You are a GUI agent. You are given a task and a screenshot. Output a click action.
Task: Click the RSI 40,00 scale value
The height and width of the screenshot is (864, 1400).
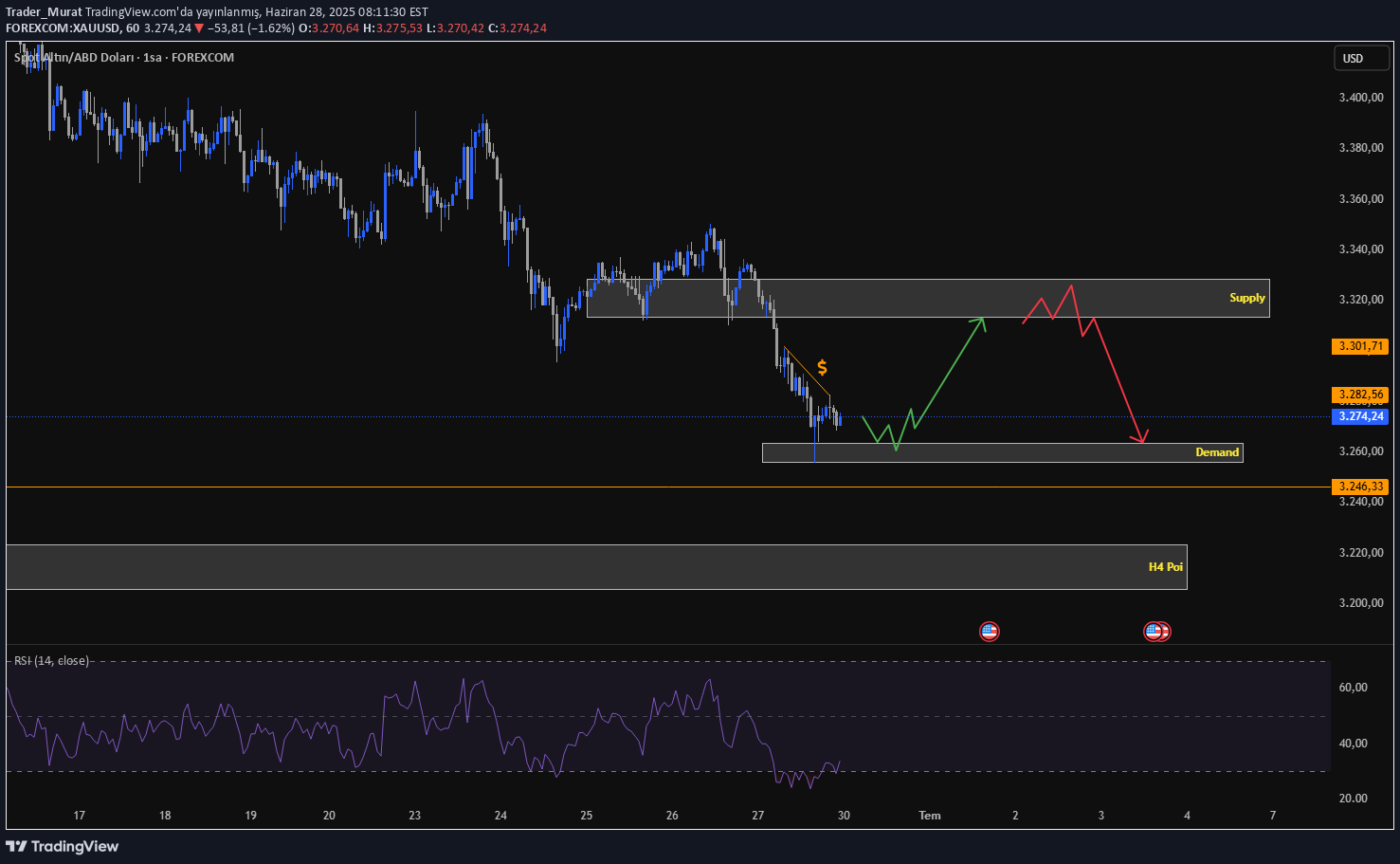[1353, 744]
